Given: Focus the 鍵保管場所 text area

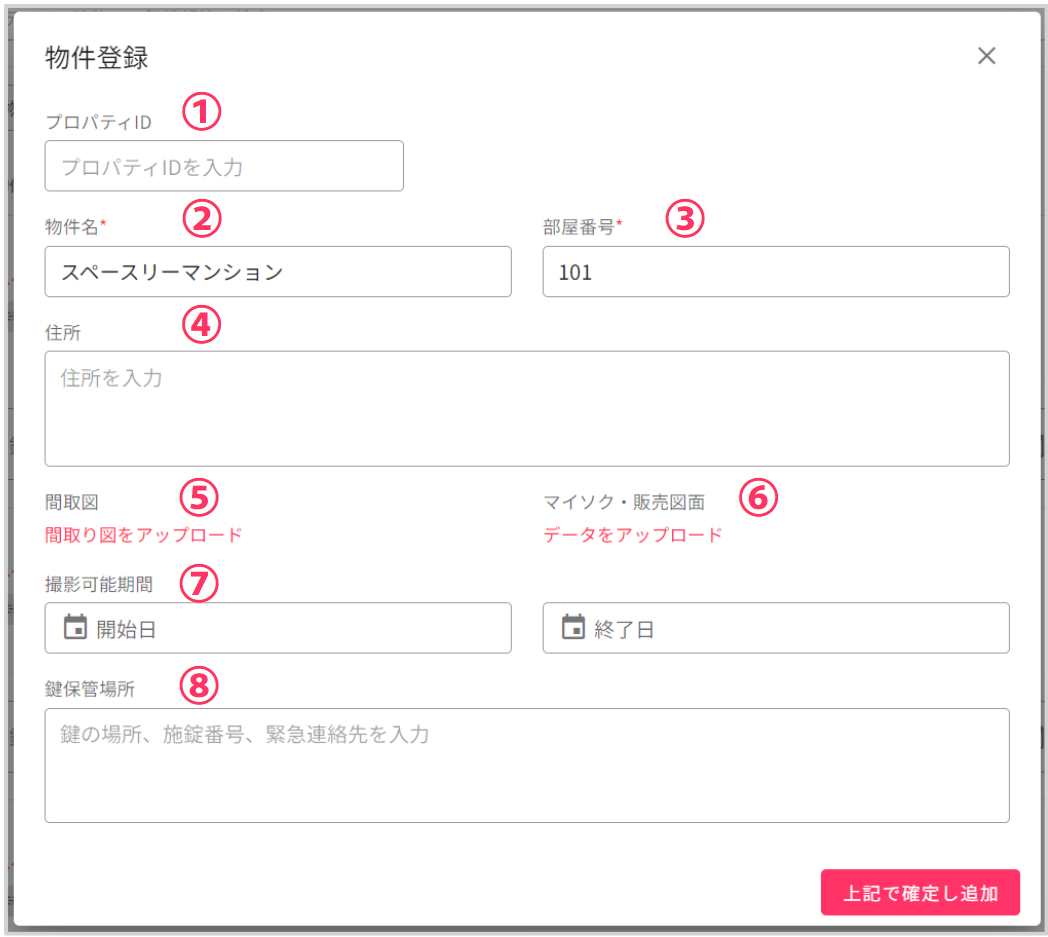Looking at the screenshot, I should coord(527,765).
